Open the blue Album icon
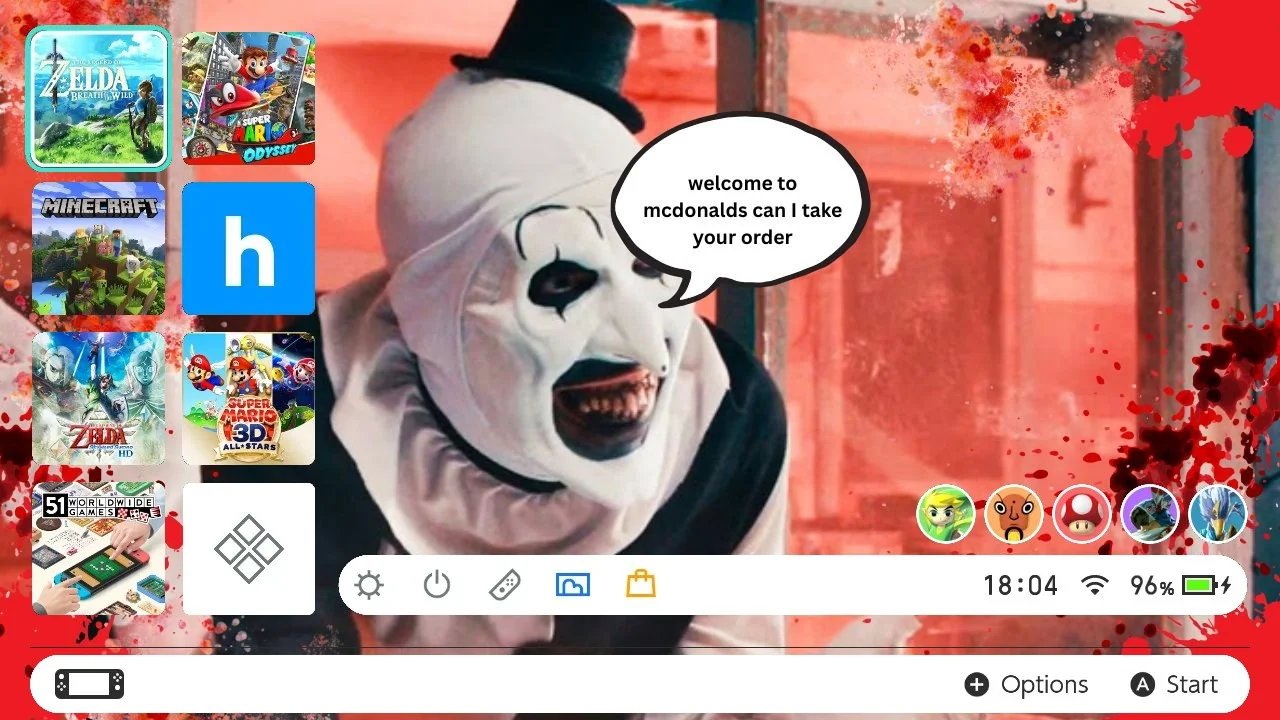The image size is (1280, 720). click(573, 585)
